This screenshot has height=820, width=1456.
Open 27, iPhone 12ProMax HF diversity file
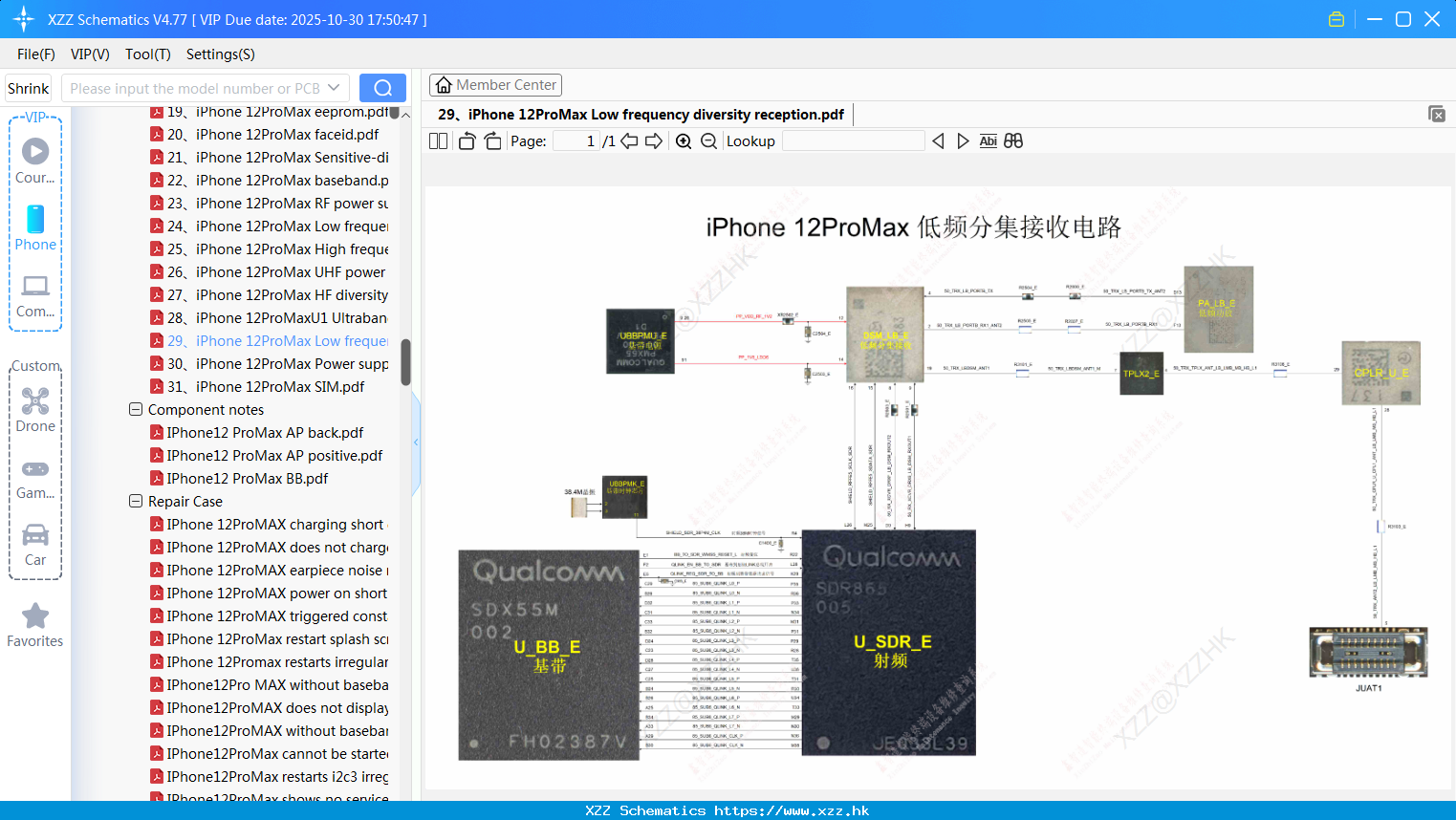270,295
